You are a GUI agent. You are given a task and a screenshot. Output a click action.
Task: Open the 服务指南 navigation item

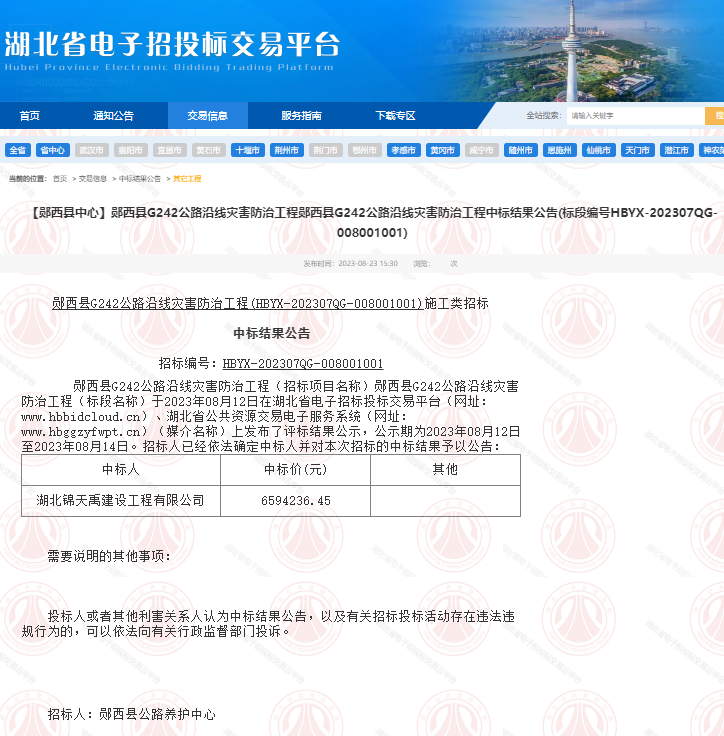point(301,115)
